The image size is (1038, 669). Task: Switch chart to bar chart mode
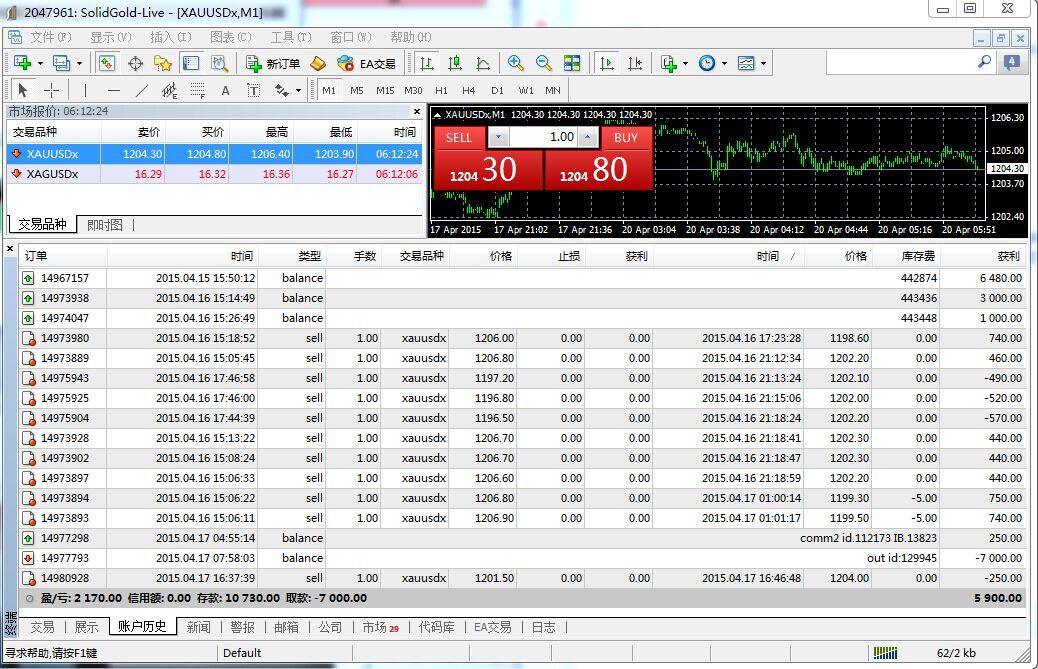(427, 63)
